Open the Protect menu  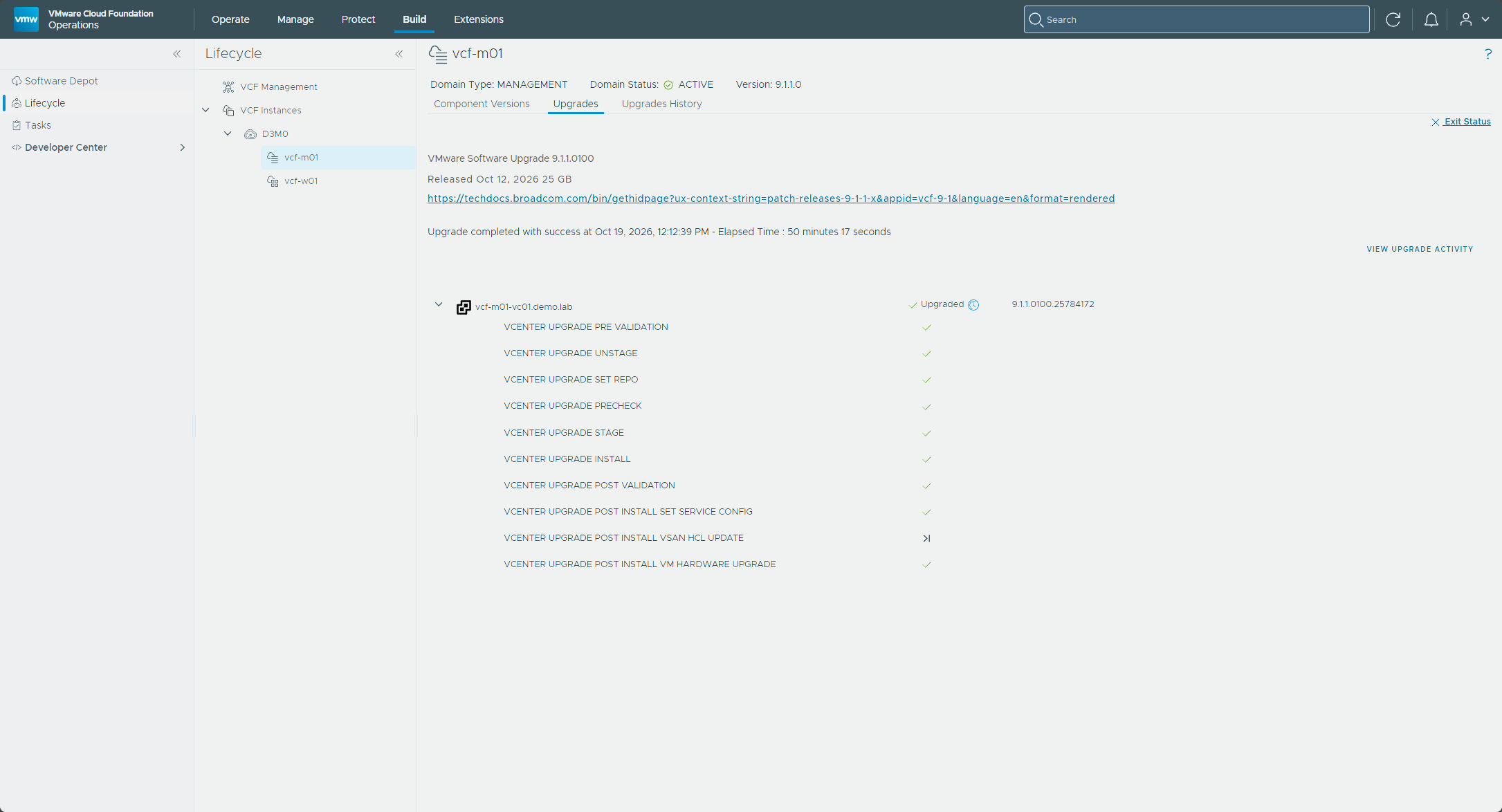358,19
